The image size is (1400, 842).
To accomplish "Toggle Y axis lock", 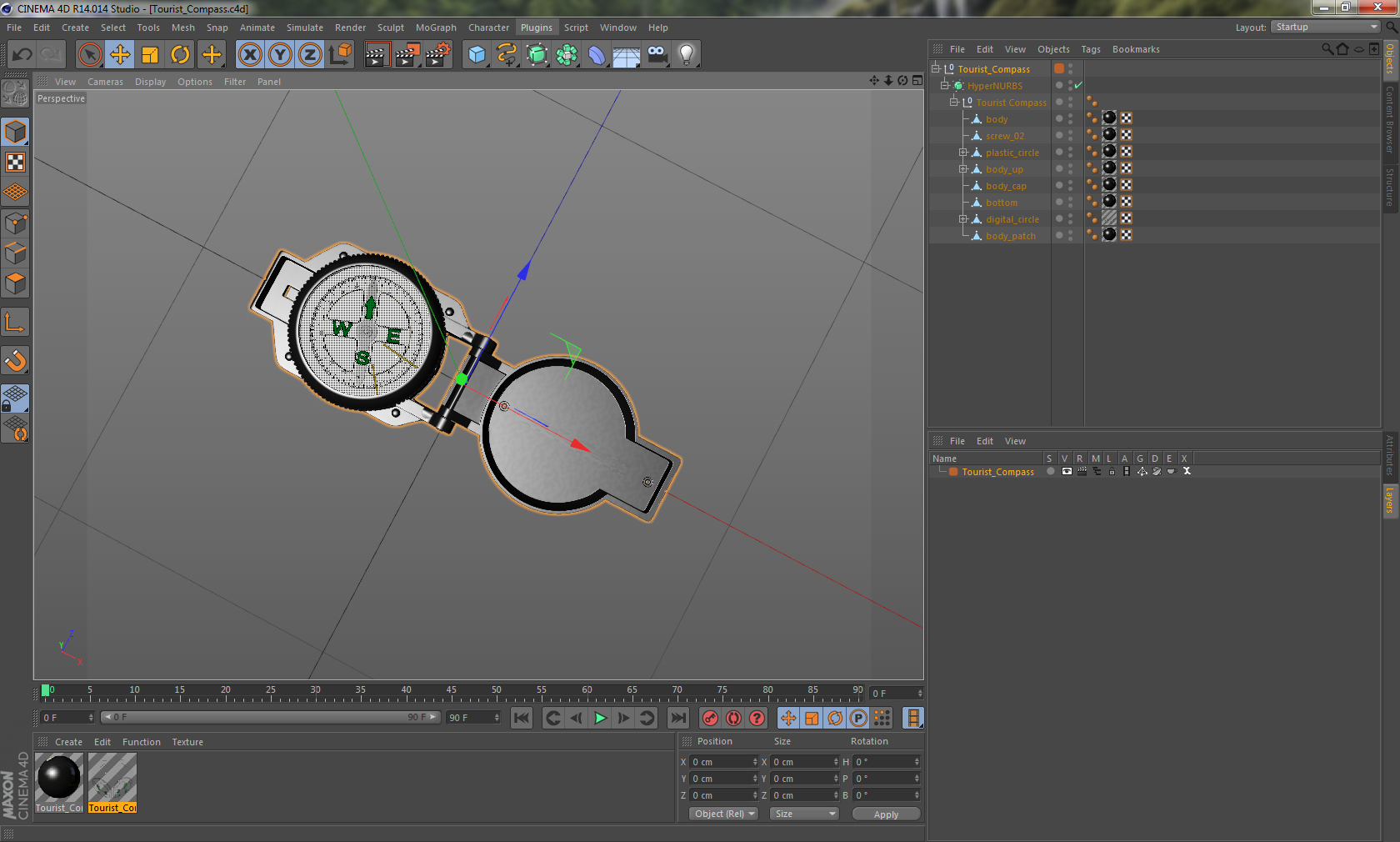I will (280, 55).
